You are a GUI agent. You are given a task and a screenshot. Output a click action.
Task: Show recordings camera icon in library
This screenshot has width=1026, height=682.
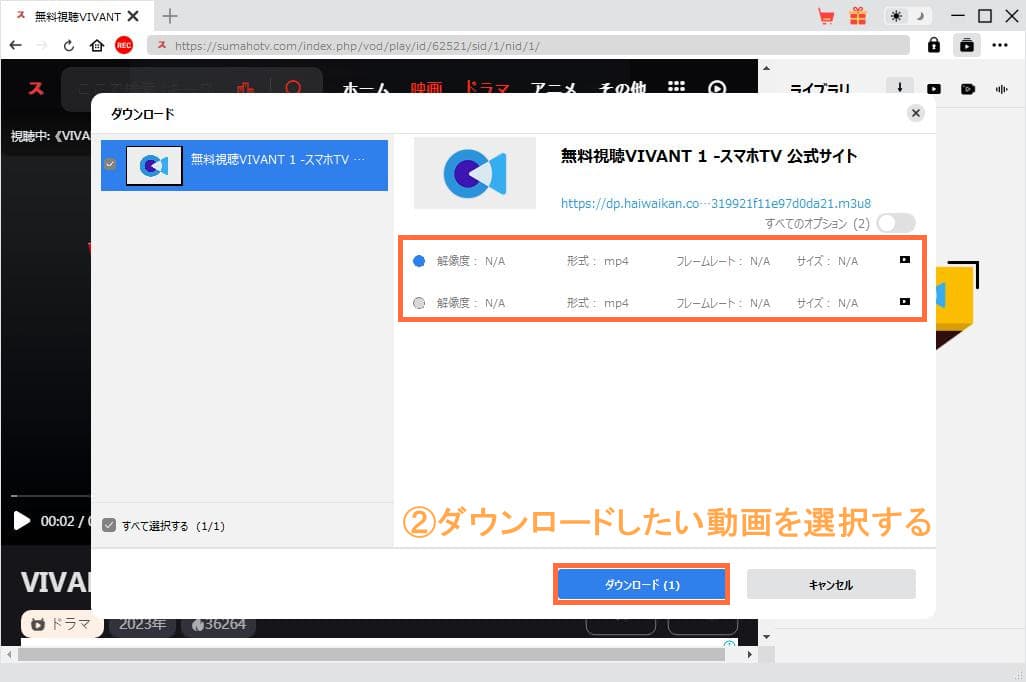968,88
